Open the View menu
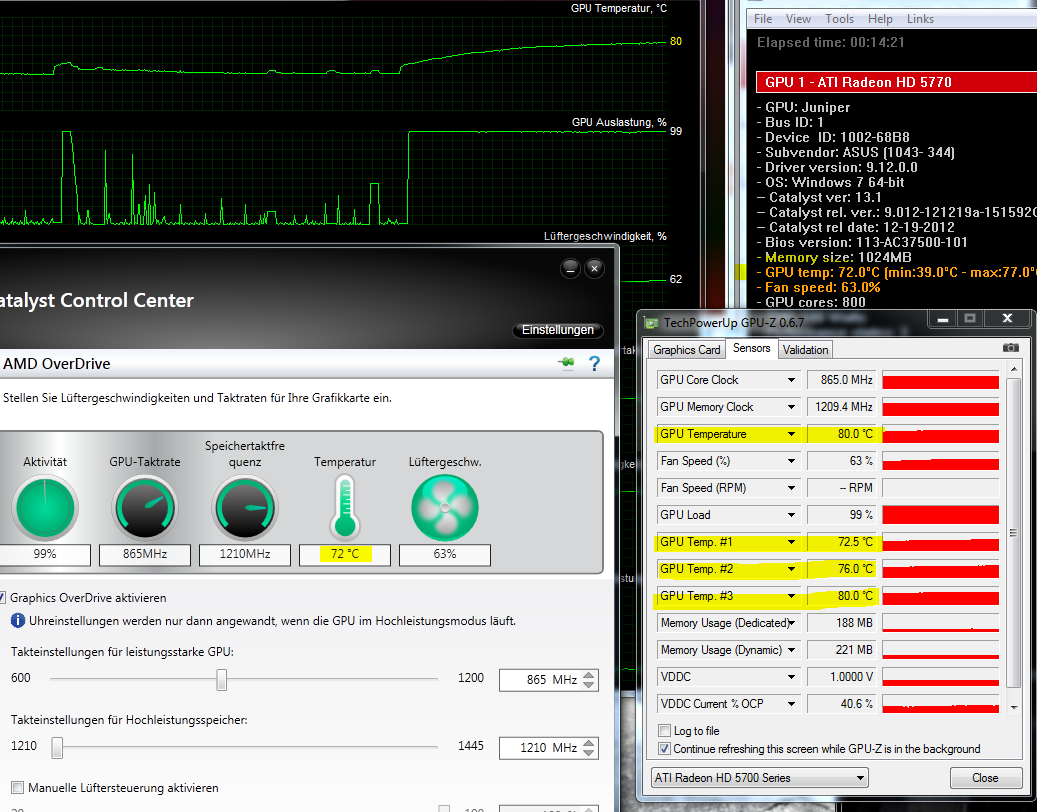Screen dimensions: 1037x812 point(798,19)
